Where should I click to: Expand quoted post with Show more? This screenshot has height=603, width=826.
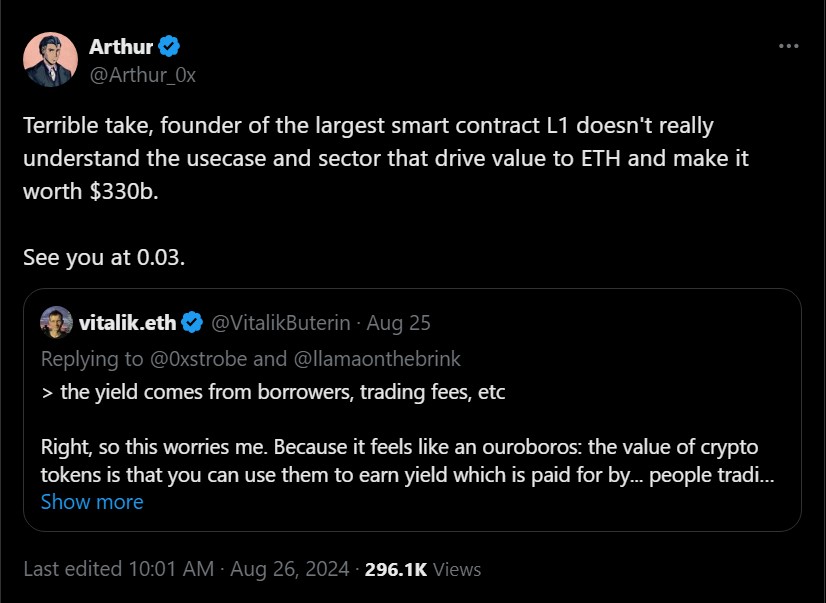(92, 501)
